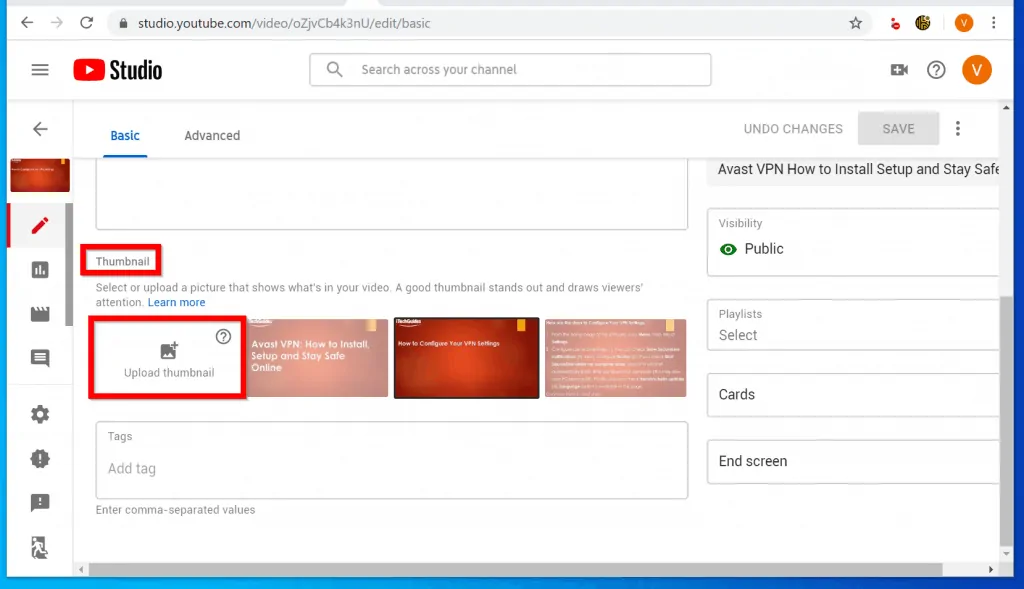
Task: Open Comments from the sidebar
Action: tap(40, 358)
